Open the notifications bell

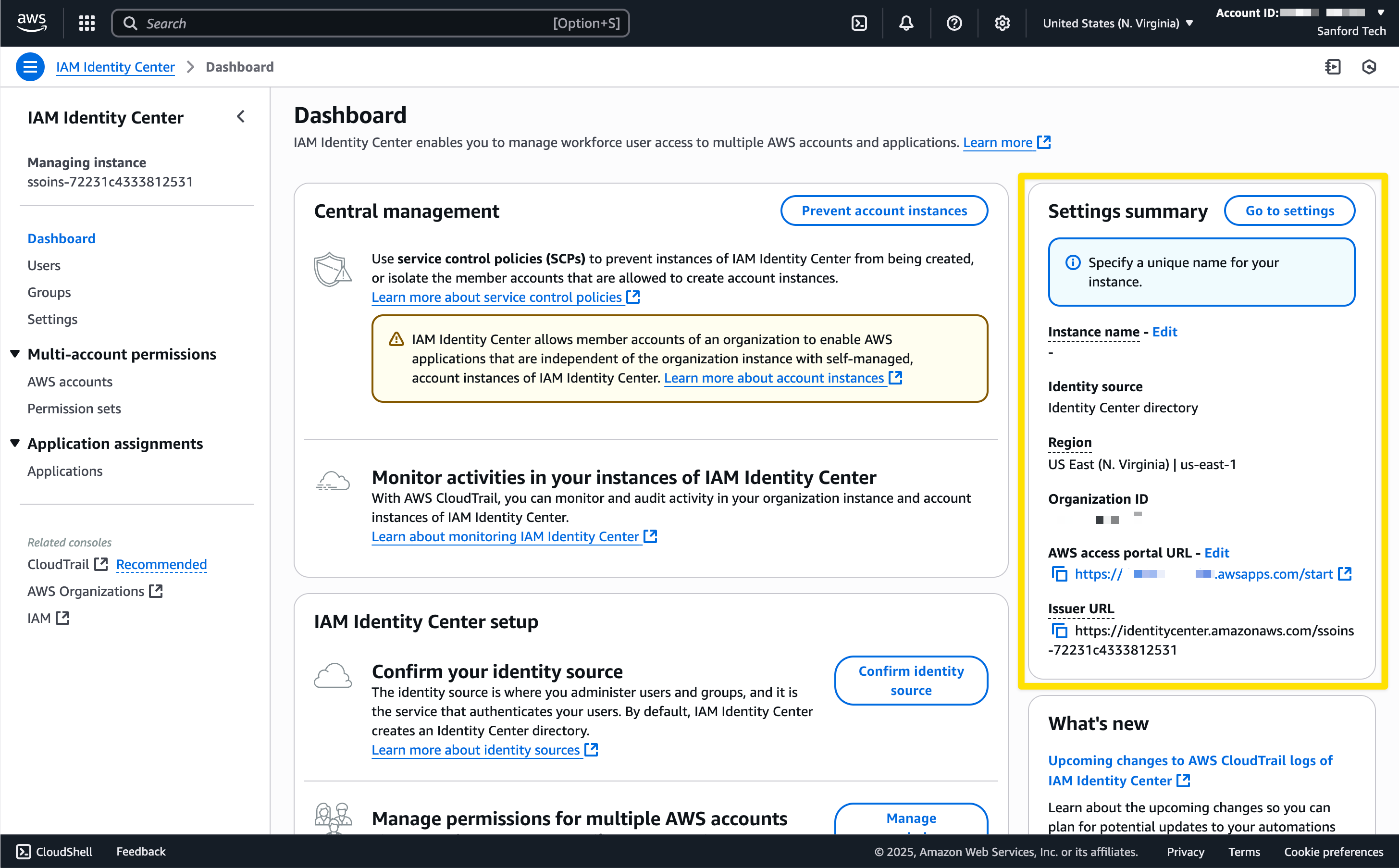[x=906, y=23]
